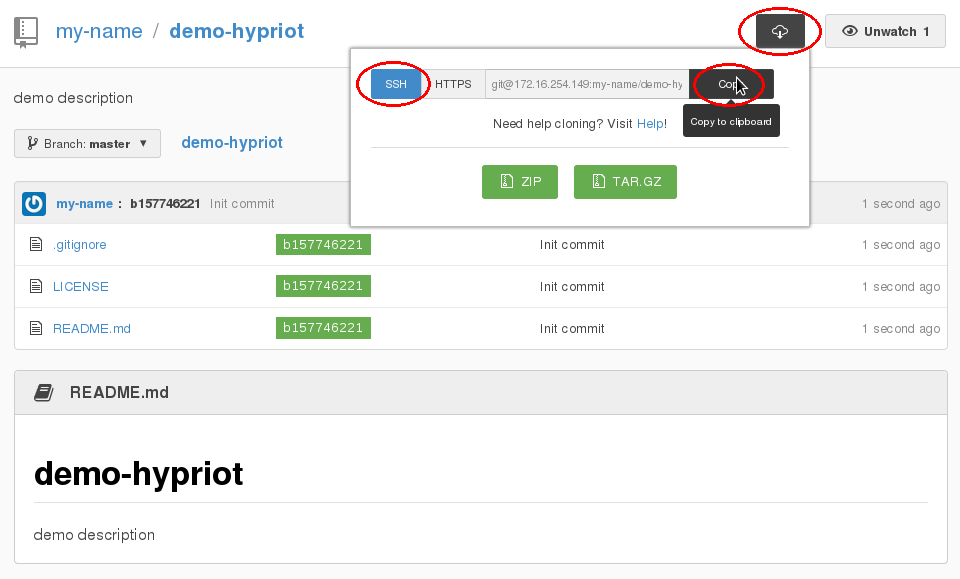Click the archive icon inside the TAR.GZ button
Image resolution: width=960 pixels, height=579 pixels.
596,182
